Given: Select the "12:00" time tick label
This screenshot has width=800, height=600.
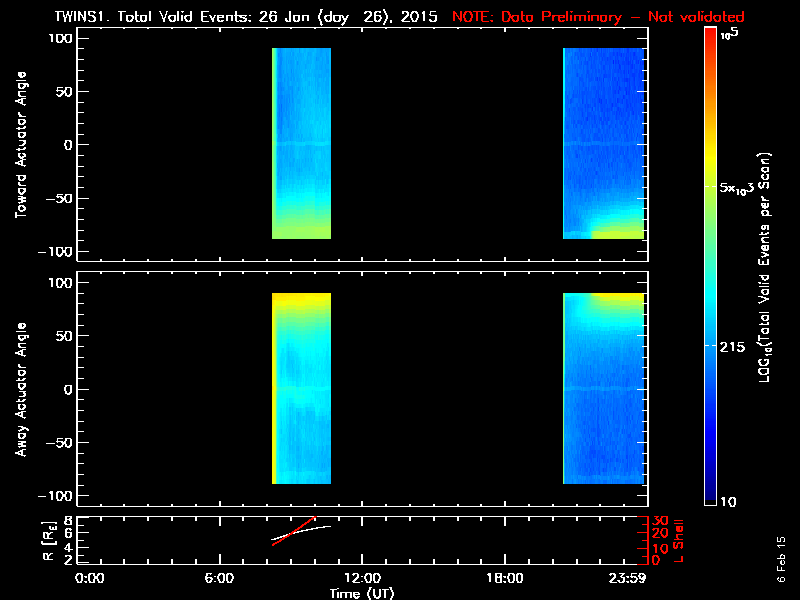Looking at the screenshot, I should coord(362,579).
